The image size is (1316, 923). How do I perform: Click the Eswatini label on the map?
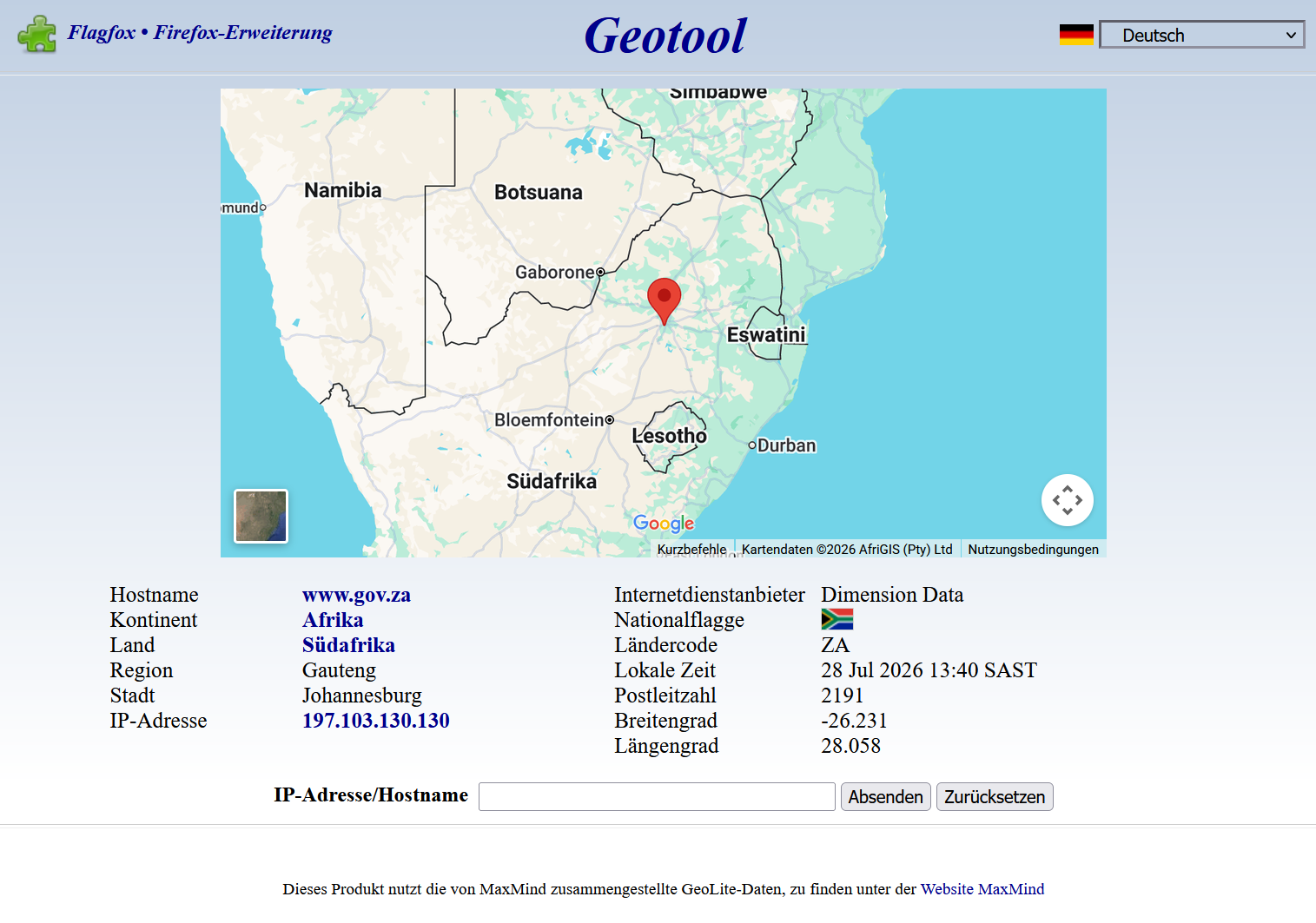click(x=766, y=334)
